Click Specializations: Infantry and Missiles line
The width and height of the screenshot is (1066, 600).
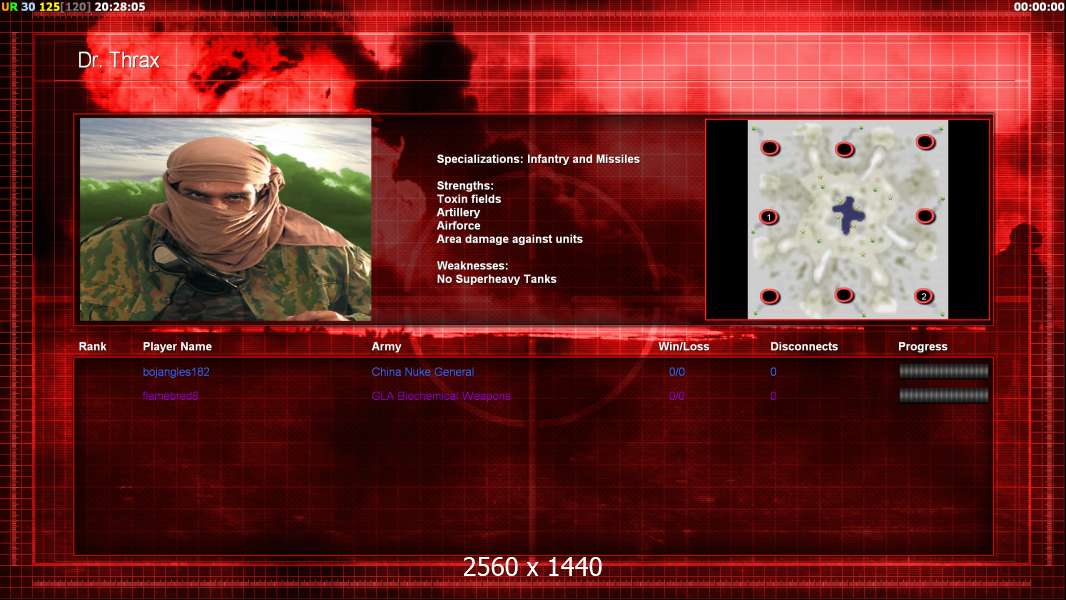[x=538, y=159]
